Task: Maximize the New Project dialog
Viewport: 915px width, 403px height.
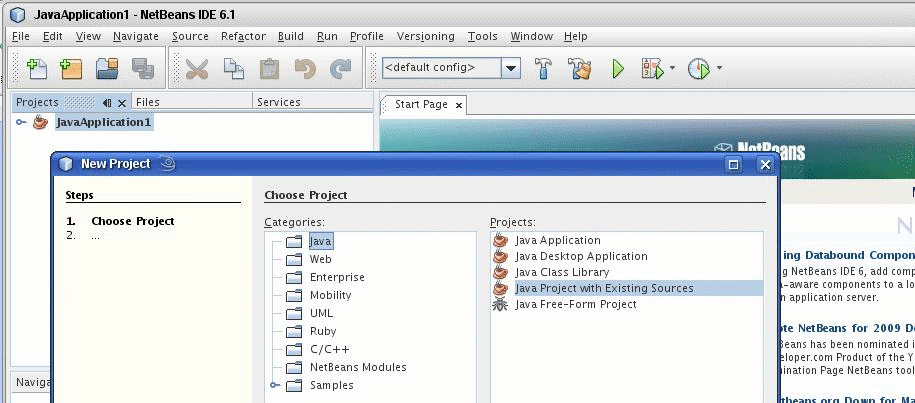Action: click(x=734, y=164)
